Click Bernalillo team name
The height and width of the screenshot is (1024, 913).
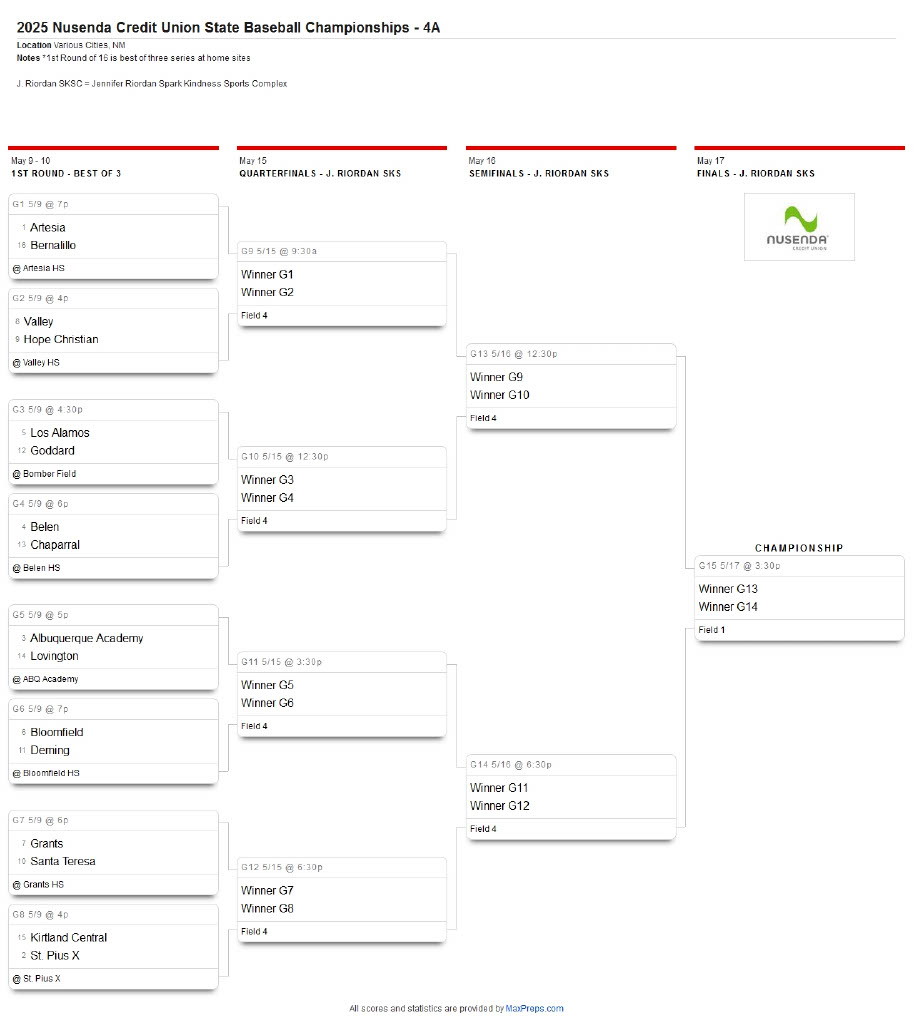[53, 246]
